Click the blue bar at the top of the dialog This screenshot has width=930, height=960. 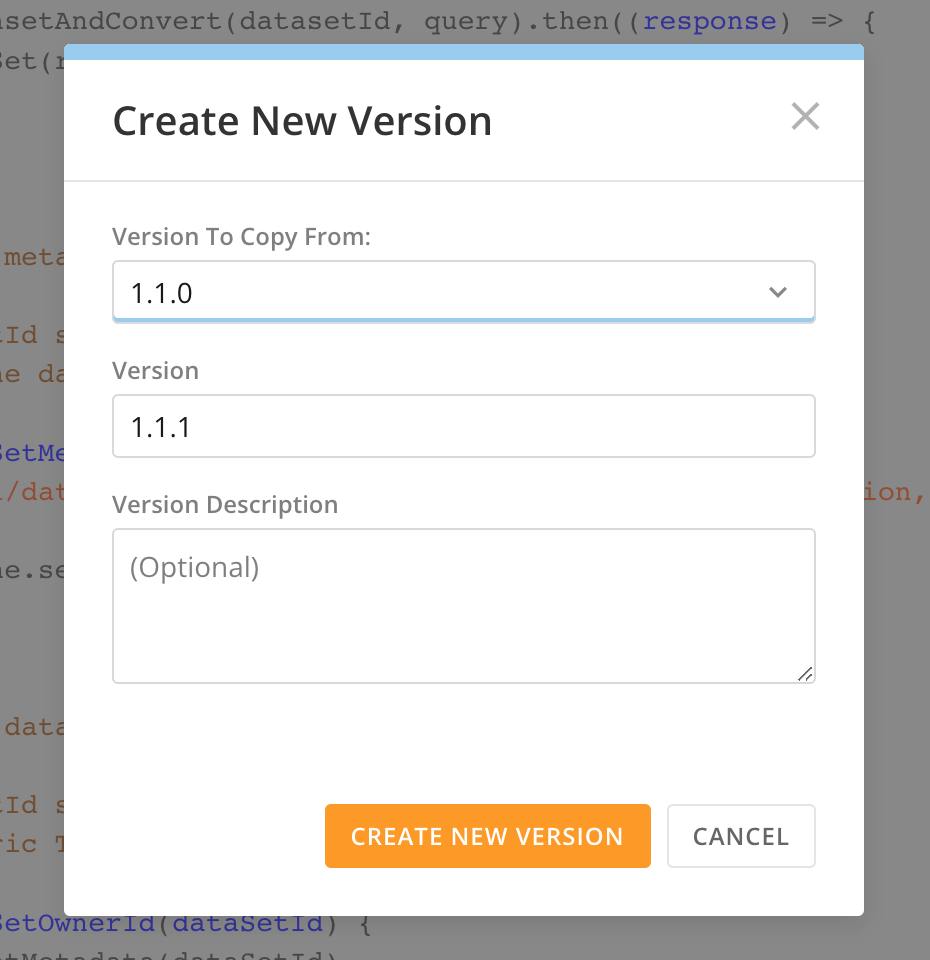[463, 51]
